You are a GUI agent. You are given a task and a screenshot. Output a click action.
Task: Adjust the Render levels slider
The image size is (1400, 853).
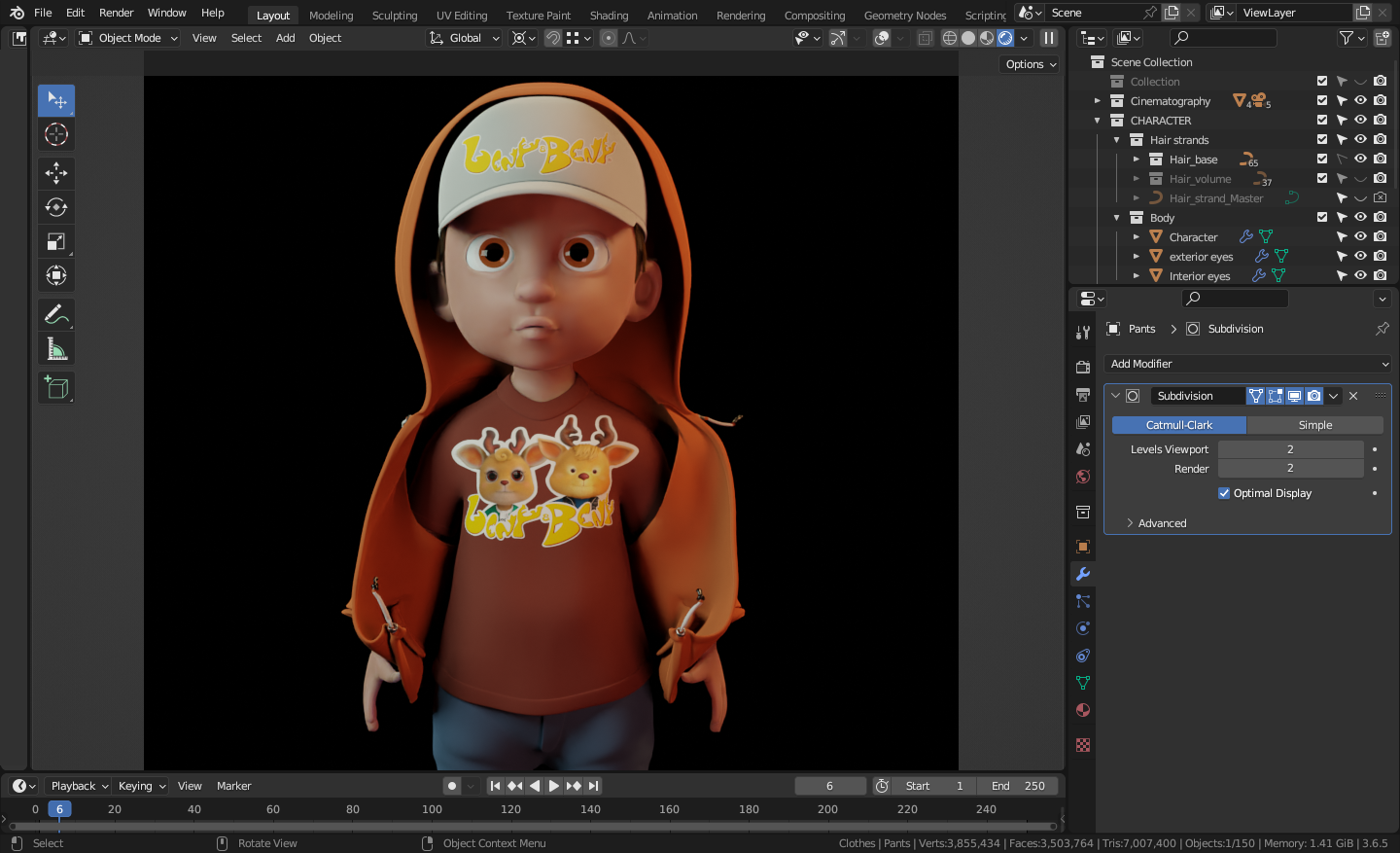1291,469
